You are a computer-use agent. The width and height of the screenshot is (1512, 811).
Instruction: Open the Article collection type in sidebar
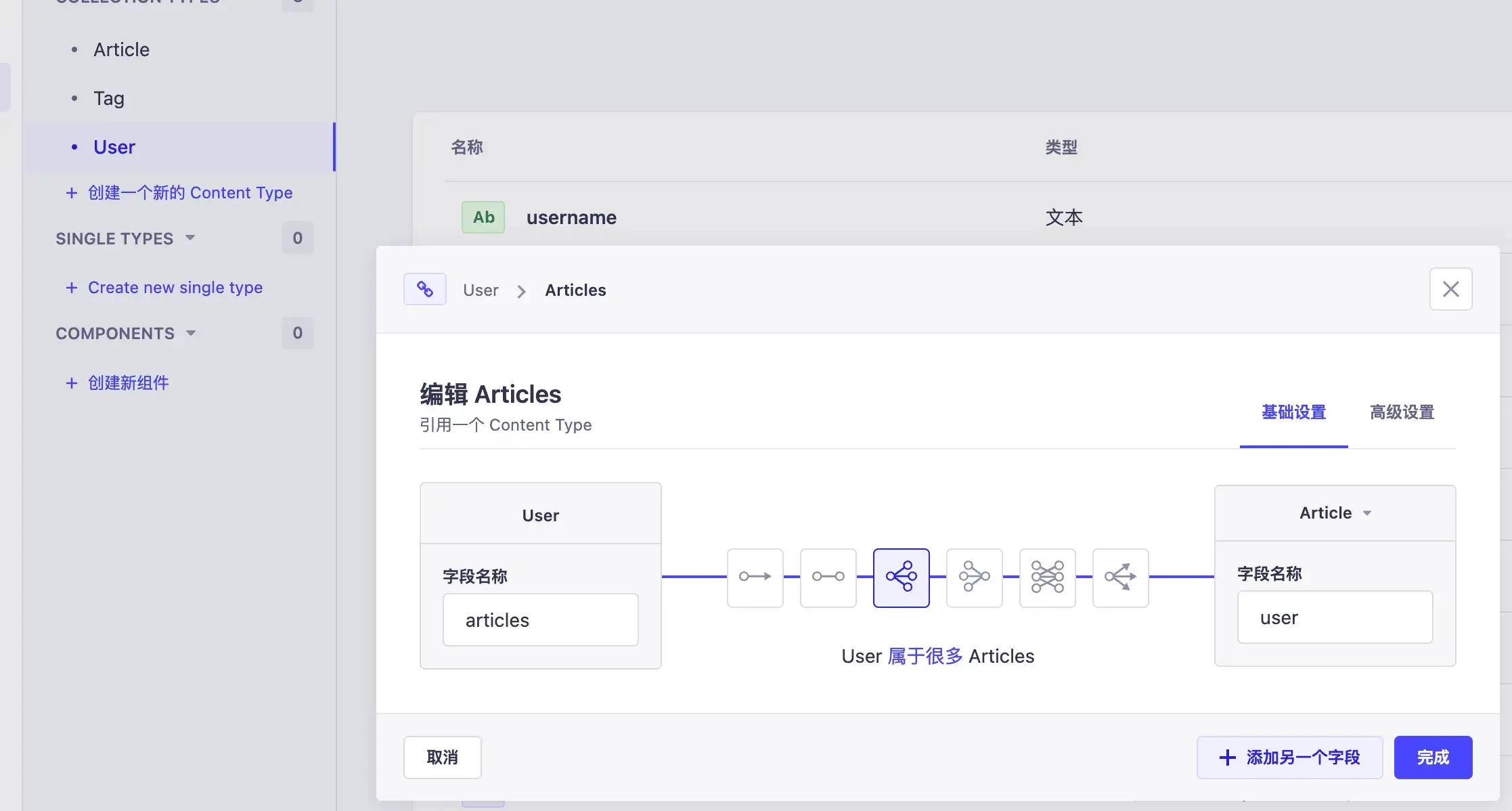click(x=121, y=50)
